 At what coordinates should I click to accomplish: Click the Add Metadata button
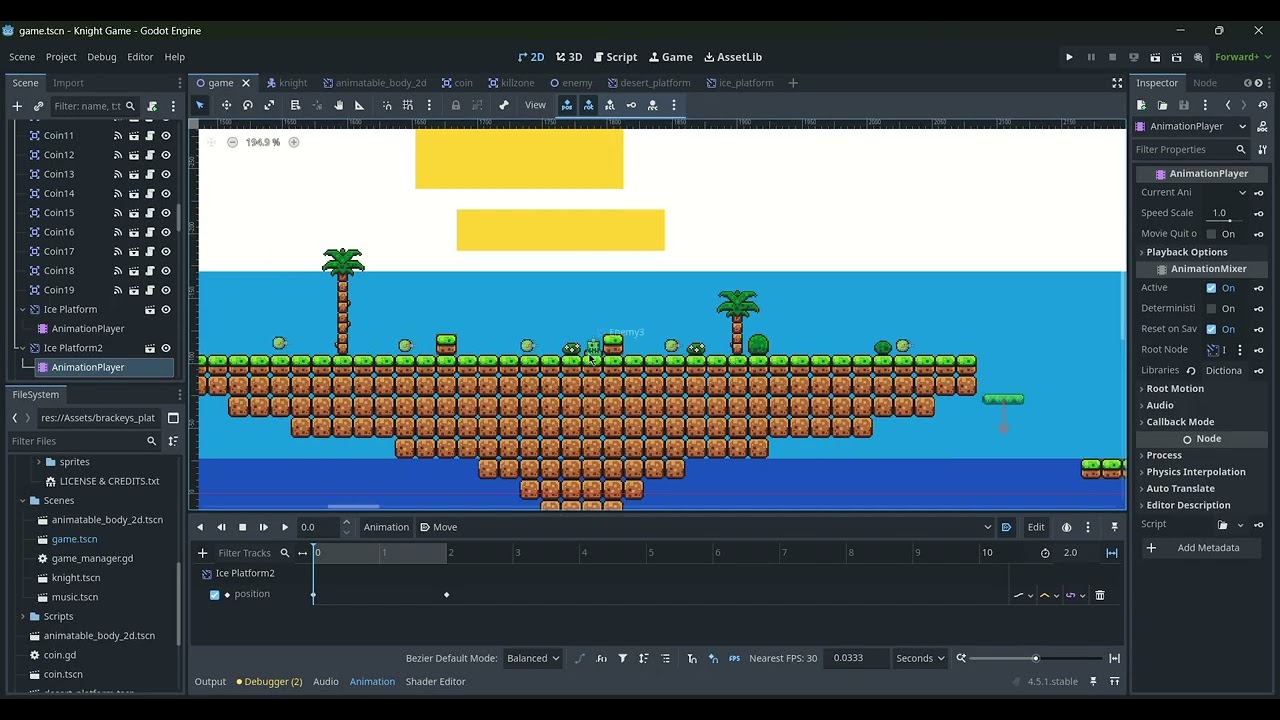coord(1207,548)
